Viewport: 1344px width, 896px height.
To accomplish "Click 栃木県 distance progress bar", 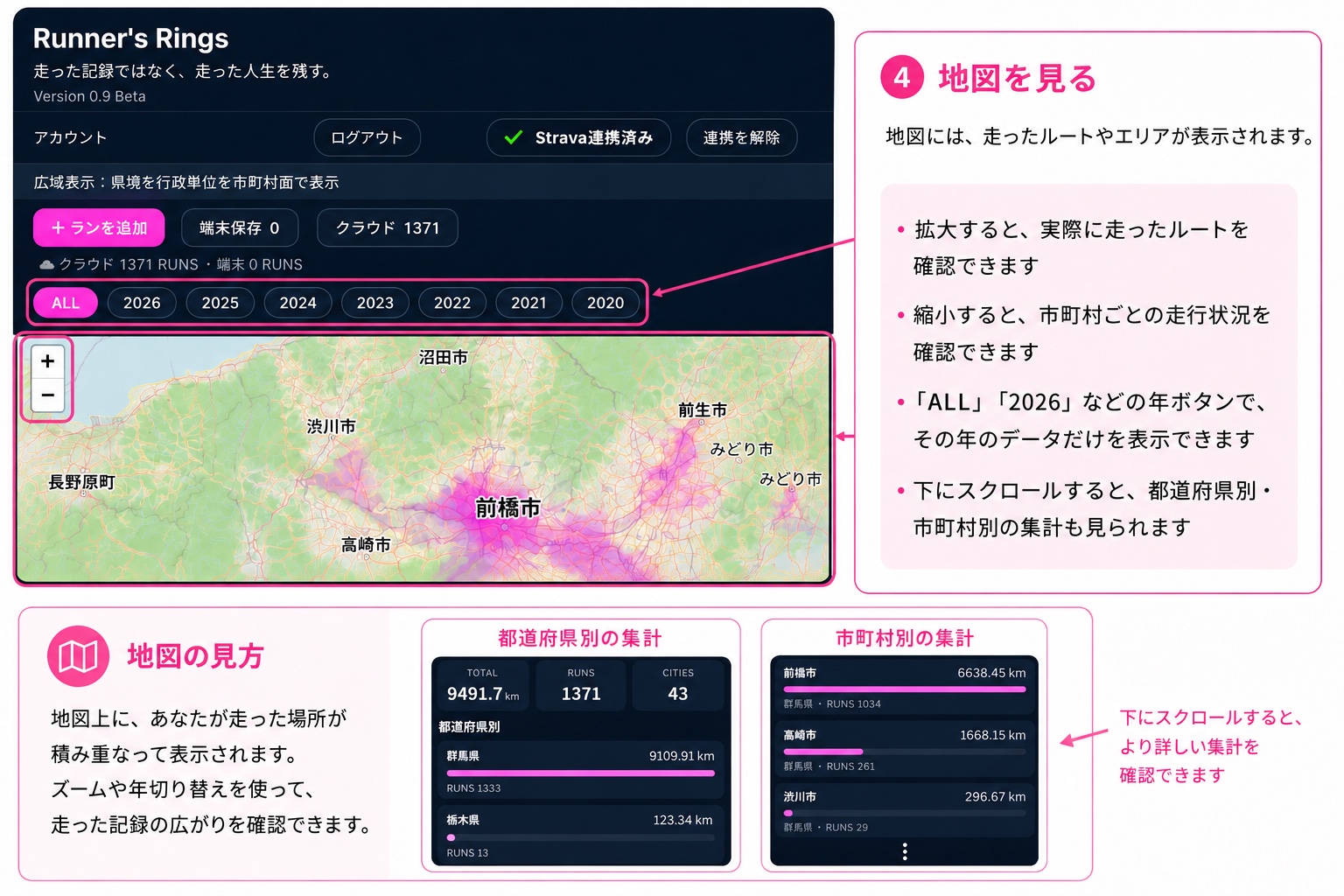I will 580,837.
